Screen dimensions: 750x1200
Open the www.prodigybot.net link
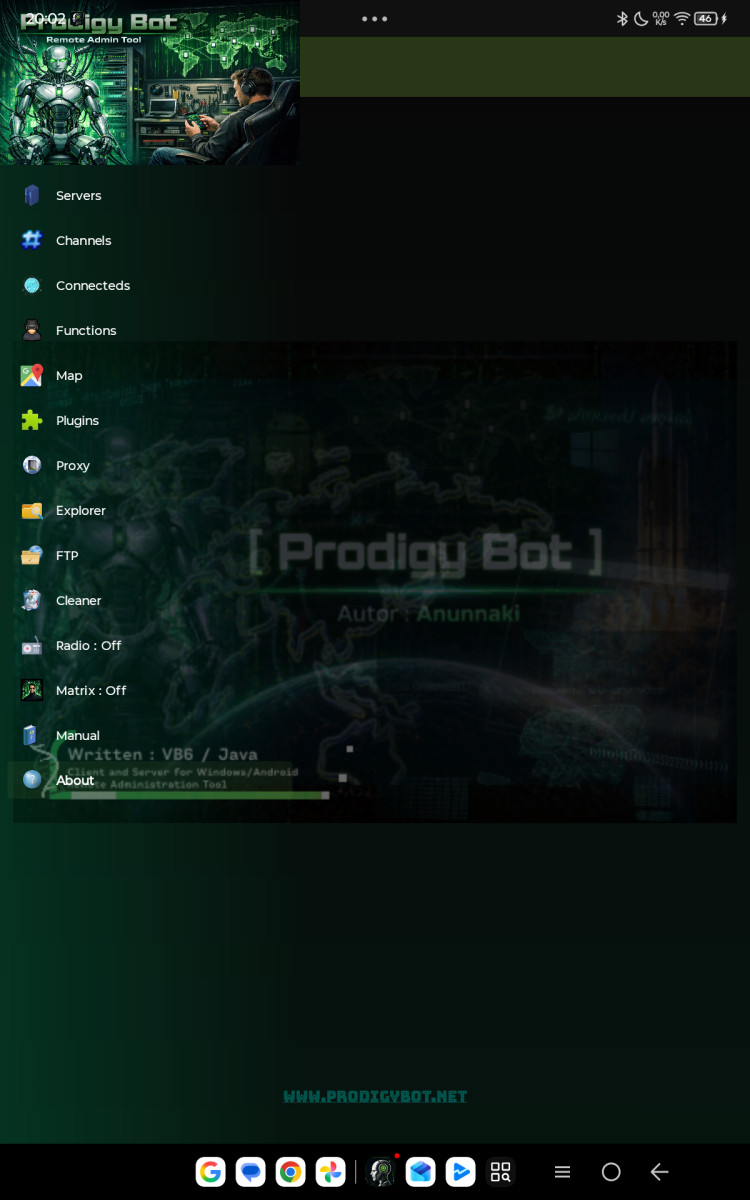(375, 1096)
